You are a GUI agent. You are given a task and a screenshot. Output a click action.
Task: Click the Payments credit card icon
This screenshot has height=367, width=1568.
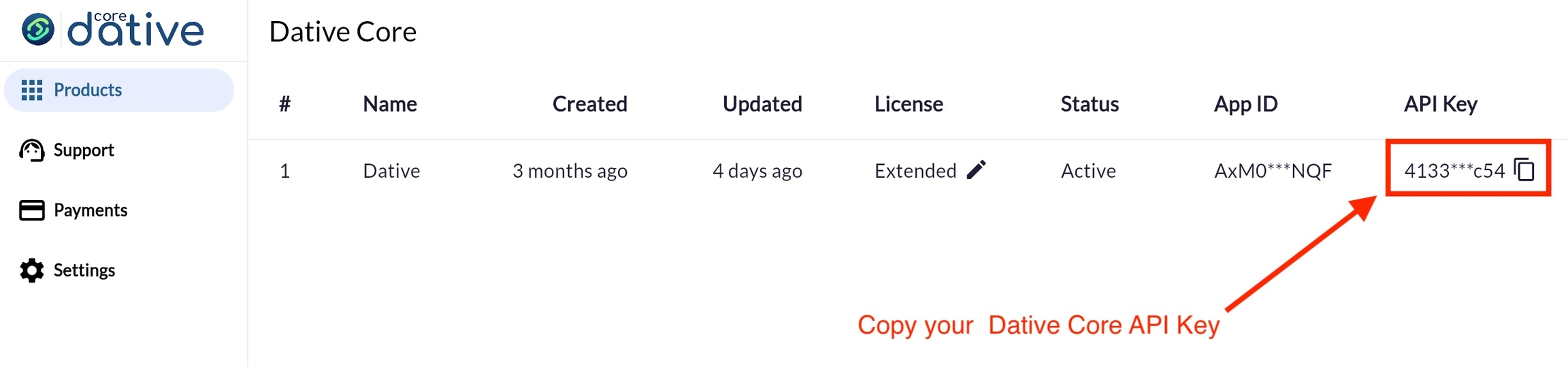click(x=32, y=210)
